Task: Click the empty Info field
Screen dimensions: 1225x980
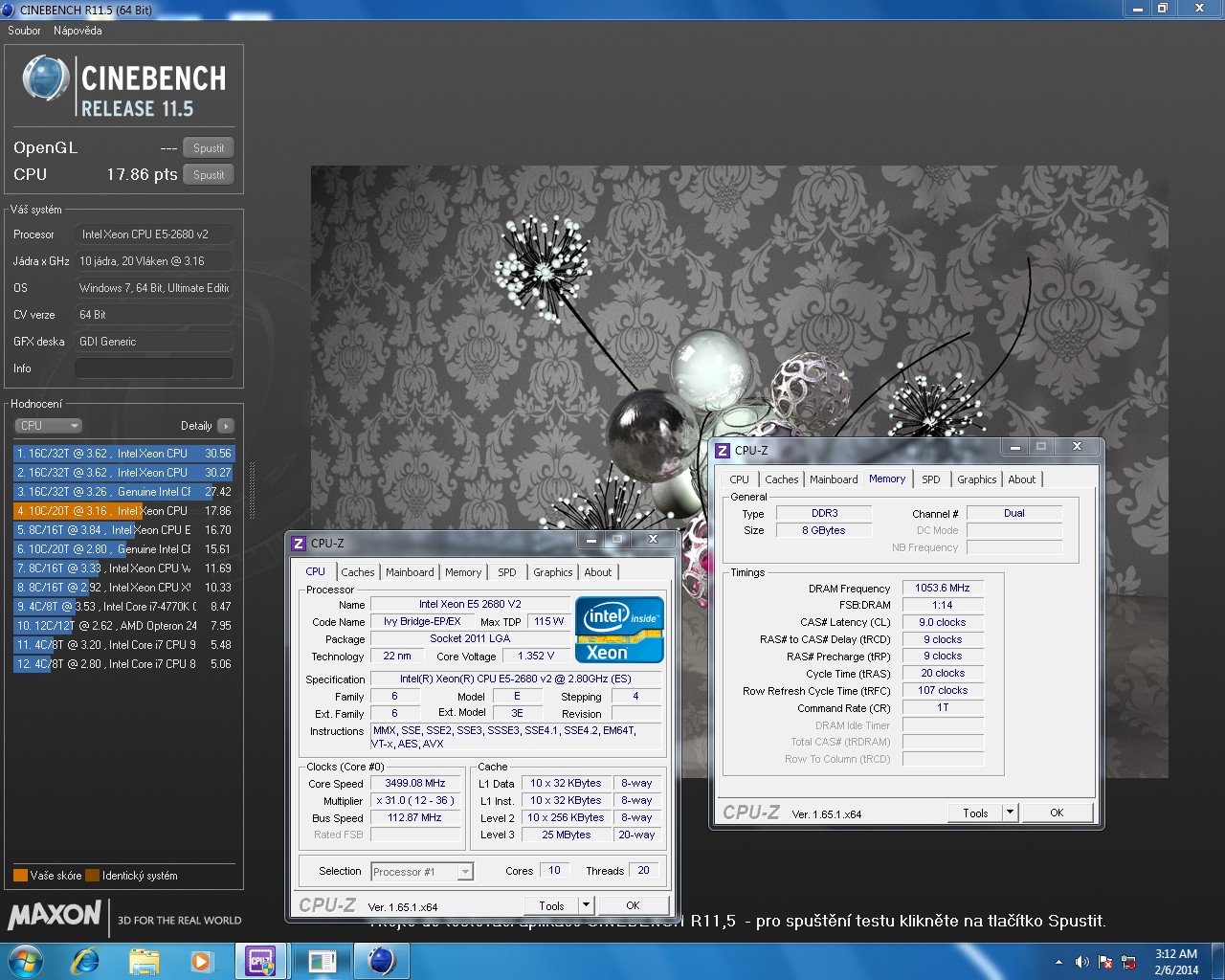Action: coord(154,368)
